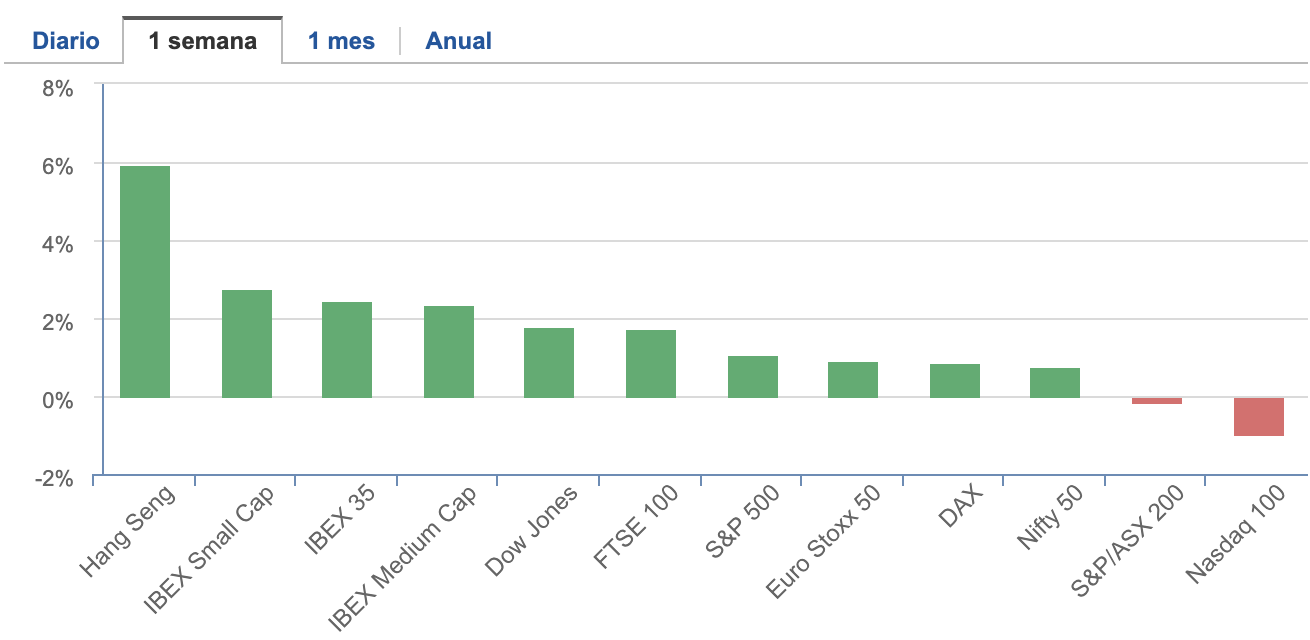Click the S&P 500 axis label
Image resolution: width=1310 pixels, height=640 pixels.
[742, 524]
